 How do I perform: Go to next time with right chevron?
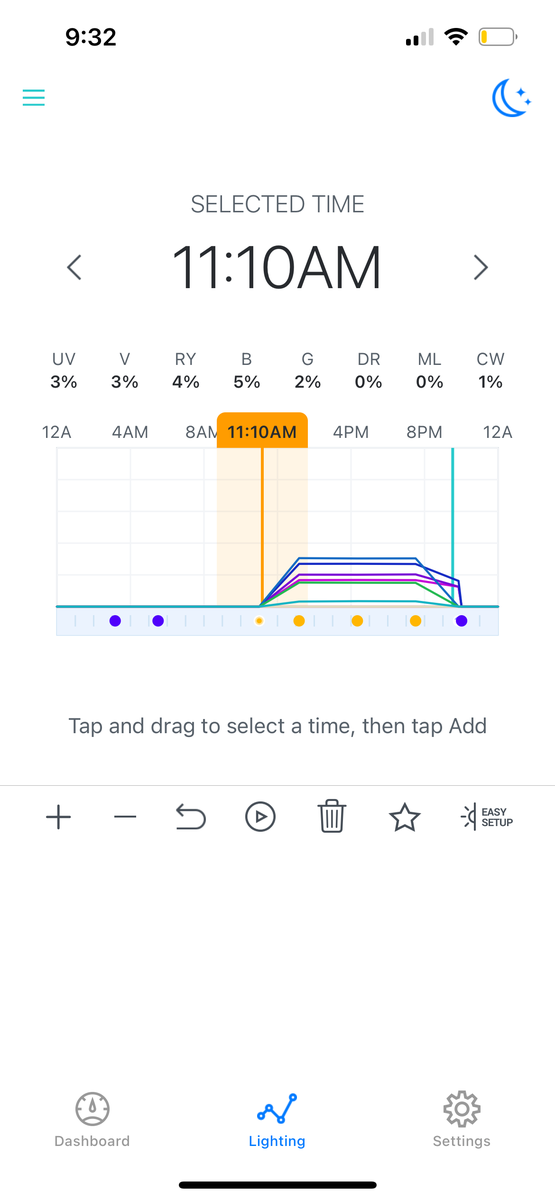coord(481,267)
